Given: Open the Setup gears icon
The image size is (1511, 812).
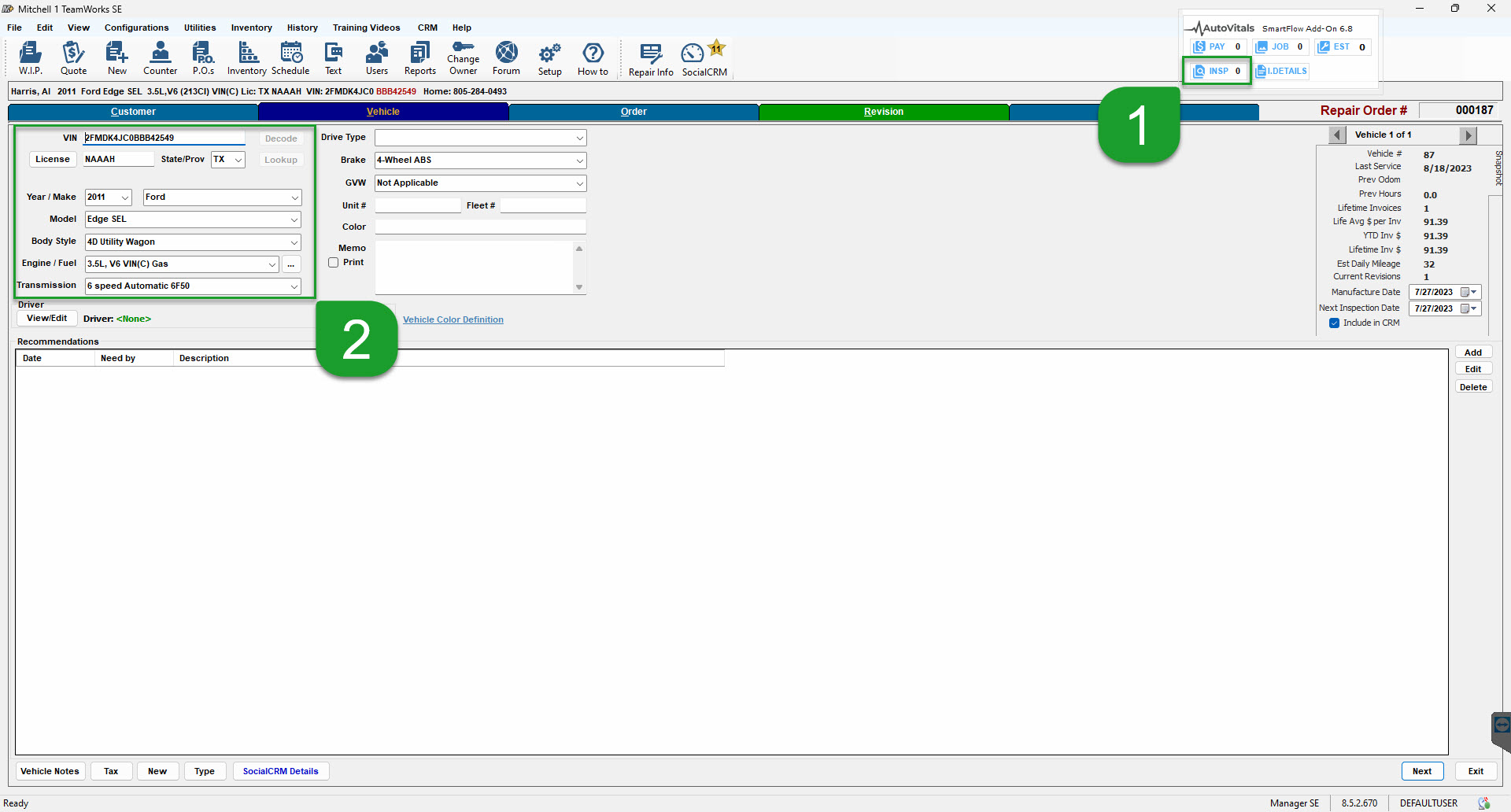Looking at the screenshot, I should tap(550, 59).
